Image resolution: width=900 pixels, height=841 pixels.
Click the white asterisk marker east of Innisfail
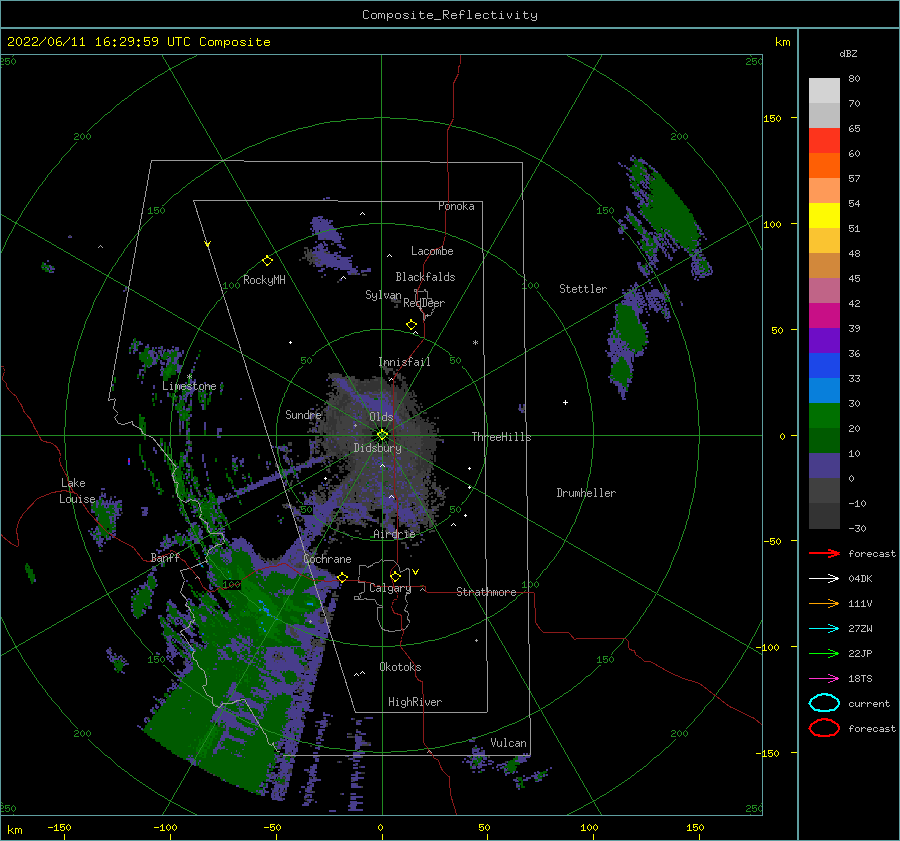475,343
